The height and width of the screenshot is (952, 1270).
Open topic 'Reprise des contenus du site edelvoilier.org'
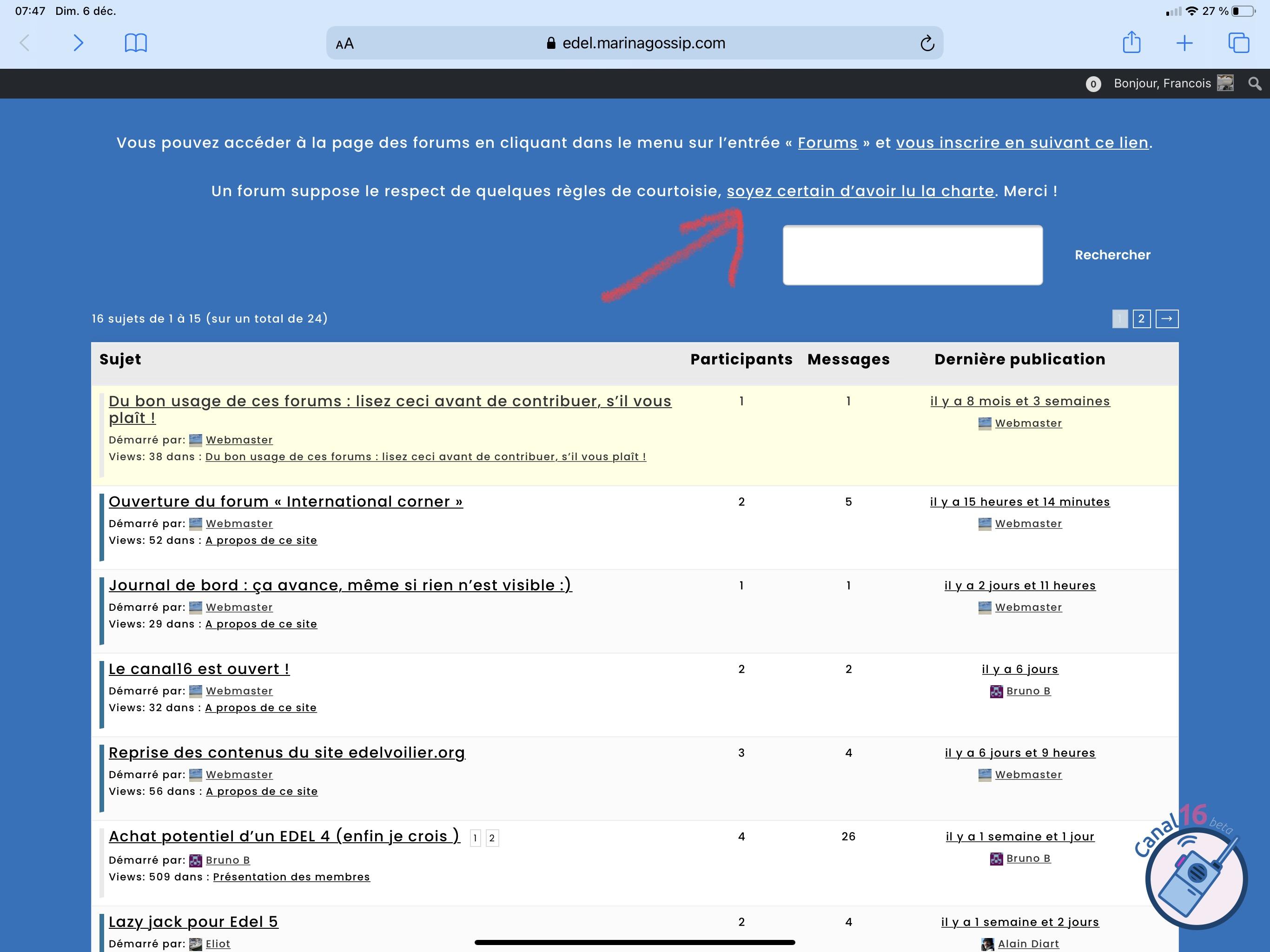point(286,754)
